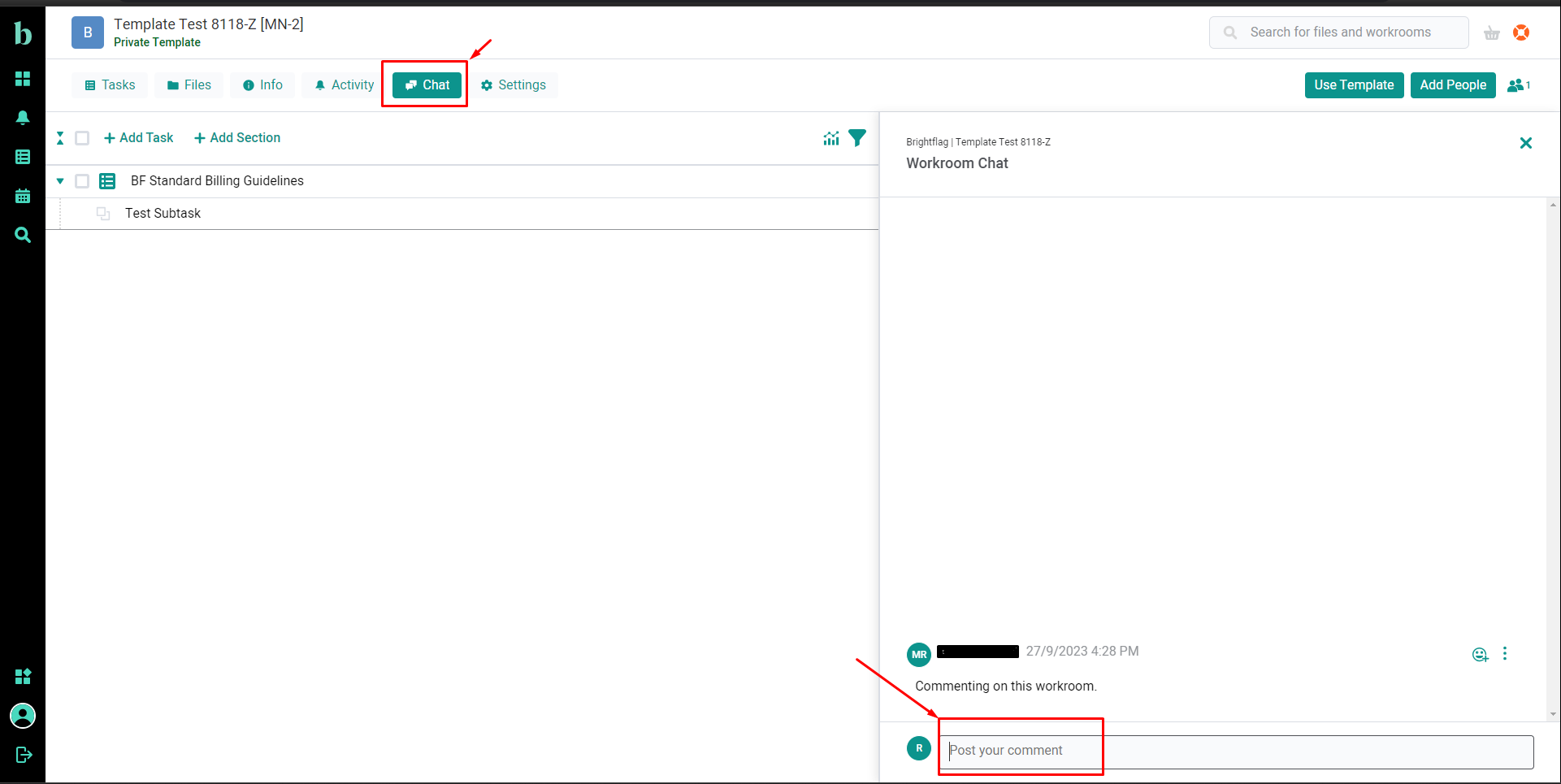
Task: Focus the Post your comment field
Action: 1239,752
